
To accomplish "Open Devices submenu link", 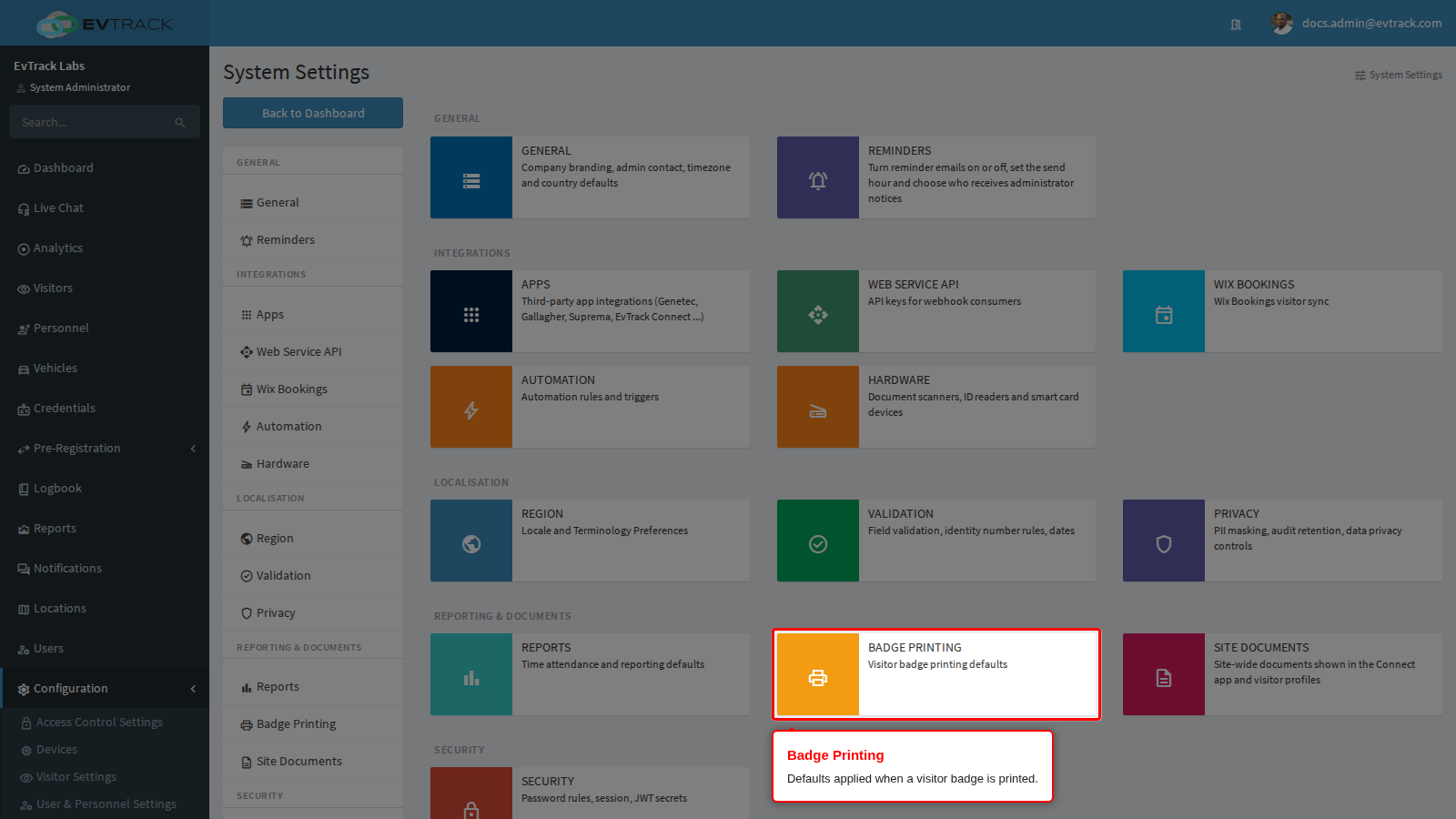I will coord(56,750).
